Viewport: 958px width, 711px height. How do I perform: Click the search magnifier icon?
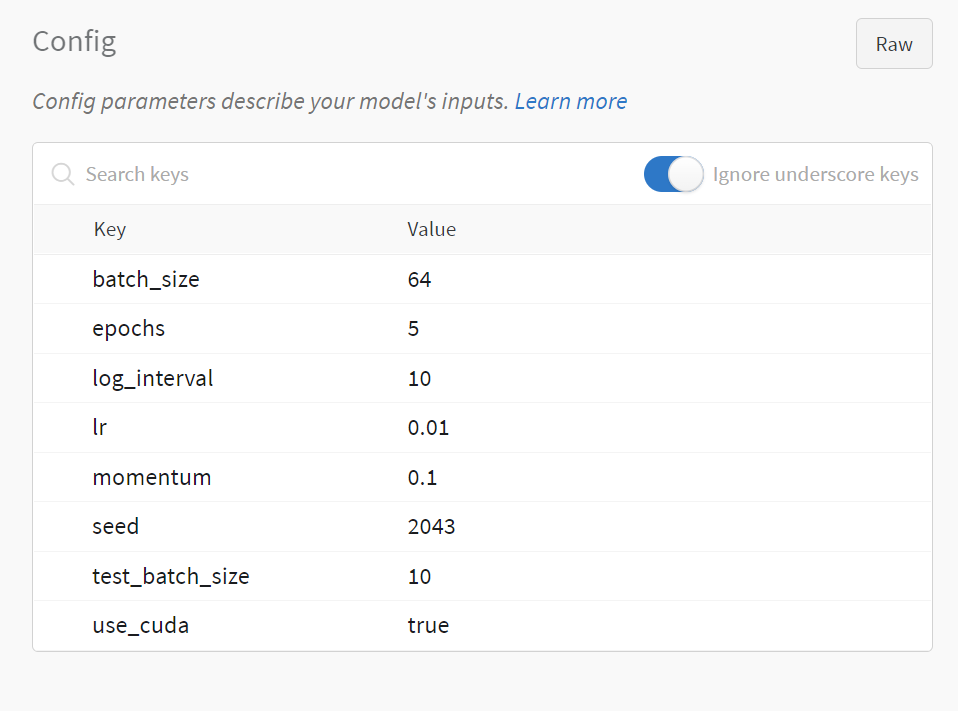pos(62,175)
